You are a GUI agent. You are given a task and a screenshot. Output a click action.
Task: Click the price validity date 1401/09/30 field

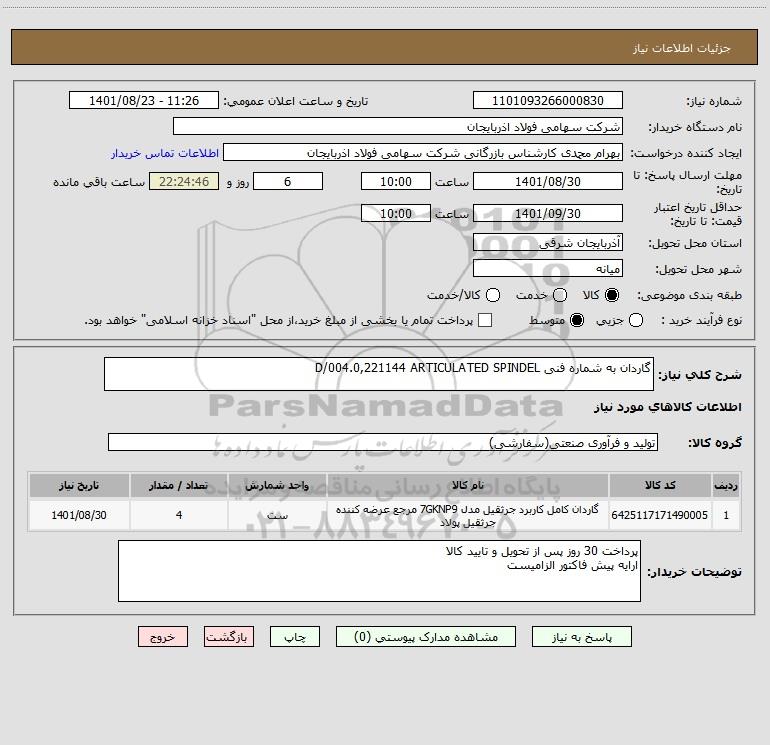point(548,213)
